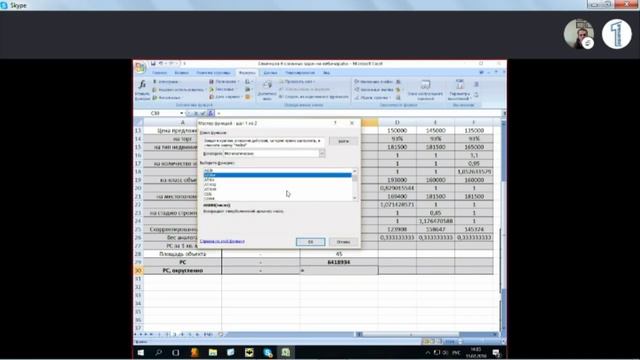The image size is (640, 360).
Task: Open Watch Window (Окно контрольного значения)
Action: click(425, 90)
